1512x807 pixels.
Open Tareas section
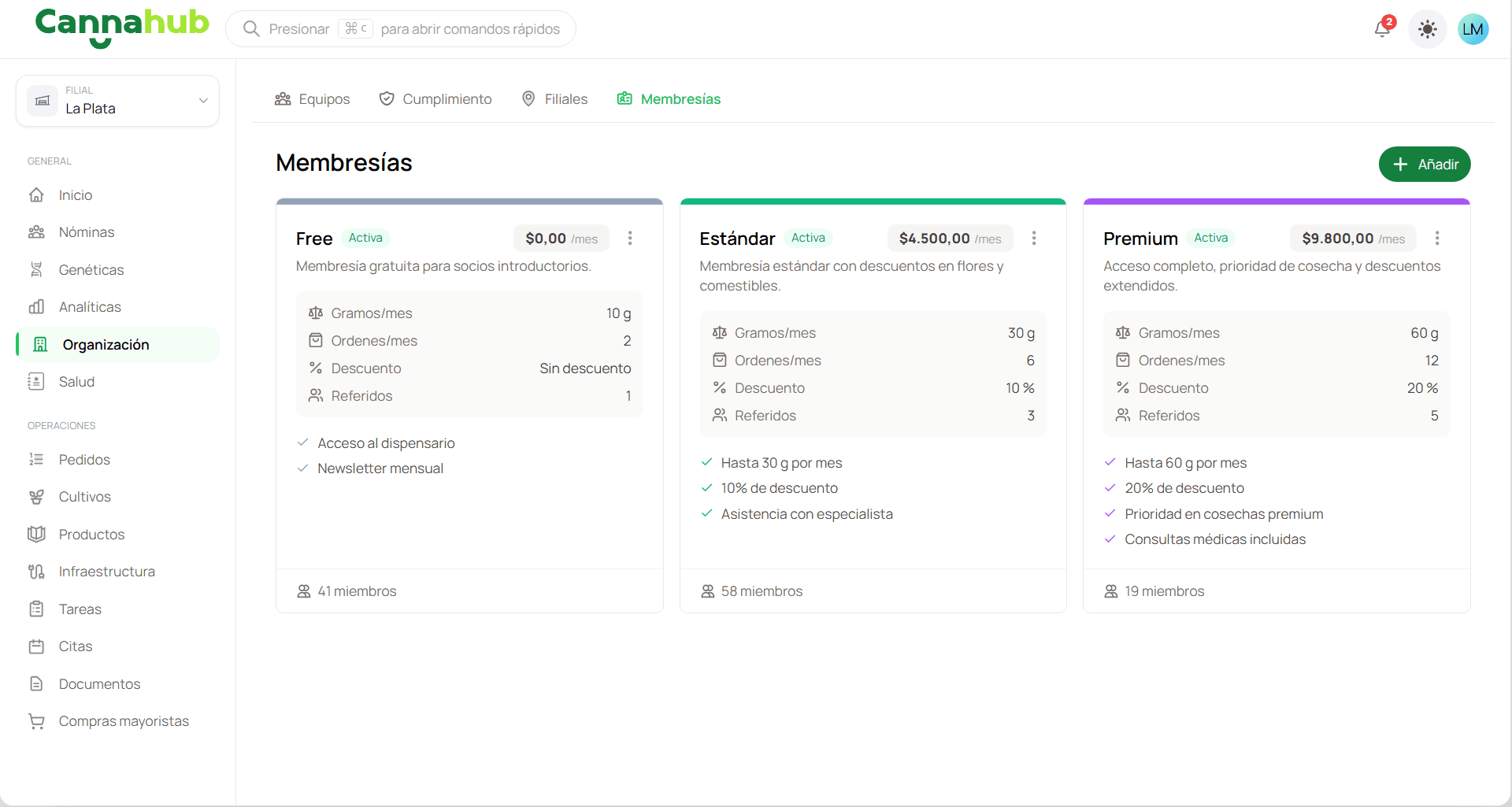click(117, 609)
